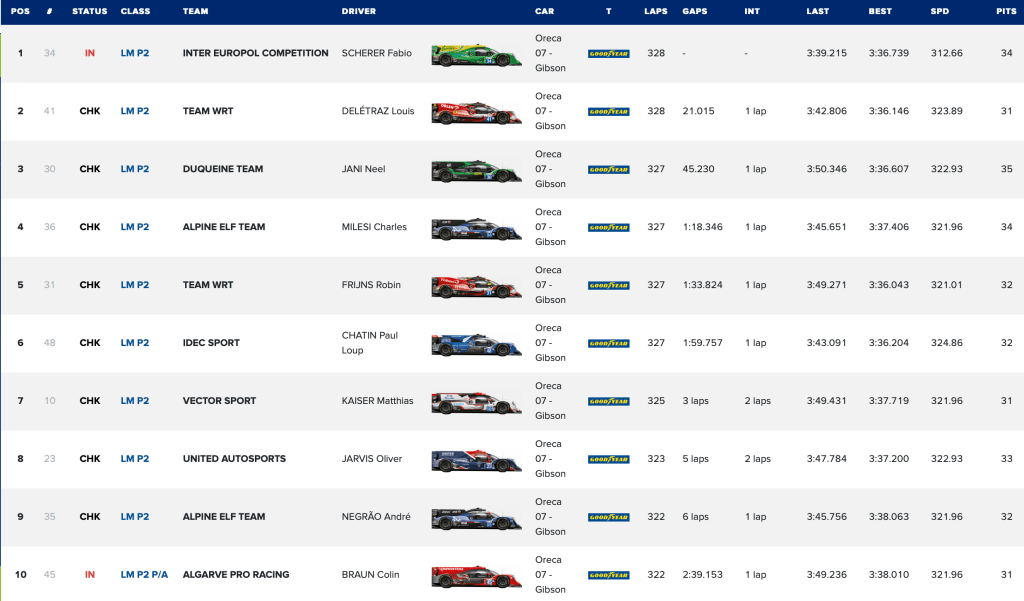The height and width of the screenshot is (601, 1024).
Task: Click the CLASS column header
Action: tap(135, 11)
